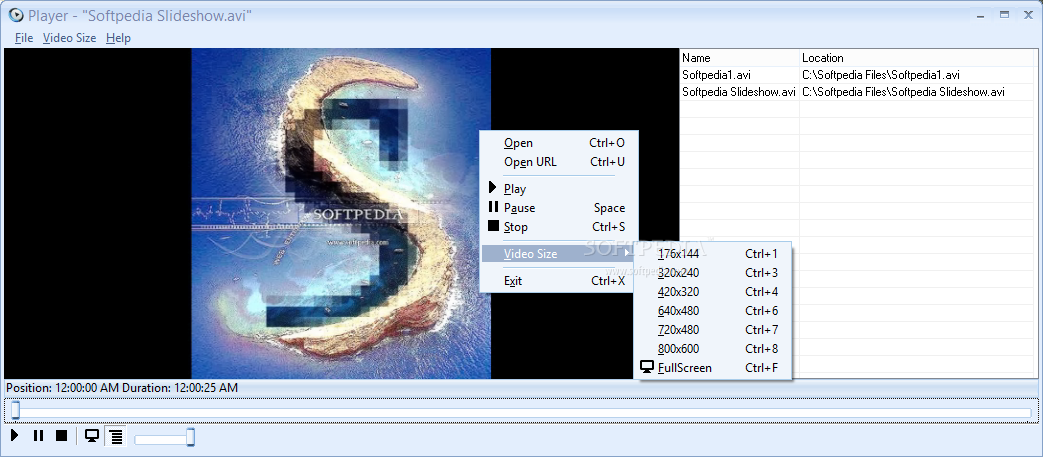Click the location path of Softpedia Slideshow.avi
This screenshot has height=457, width=1043.
(903, 92)
